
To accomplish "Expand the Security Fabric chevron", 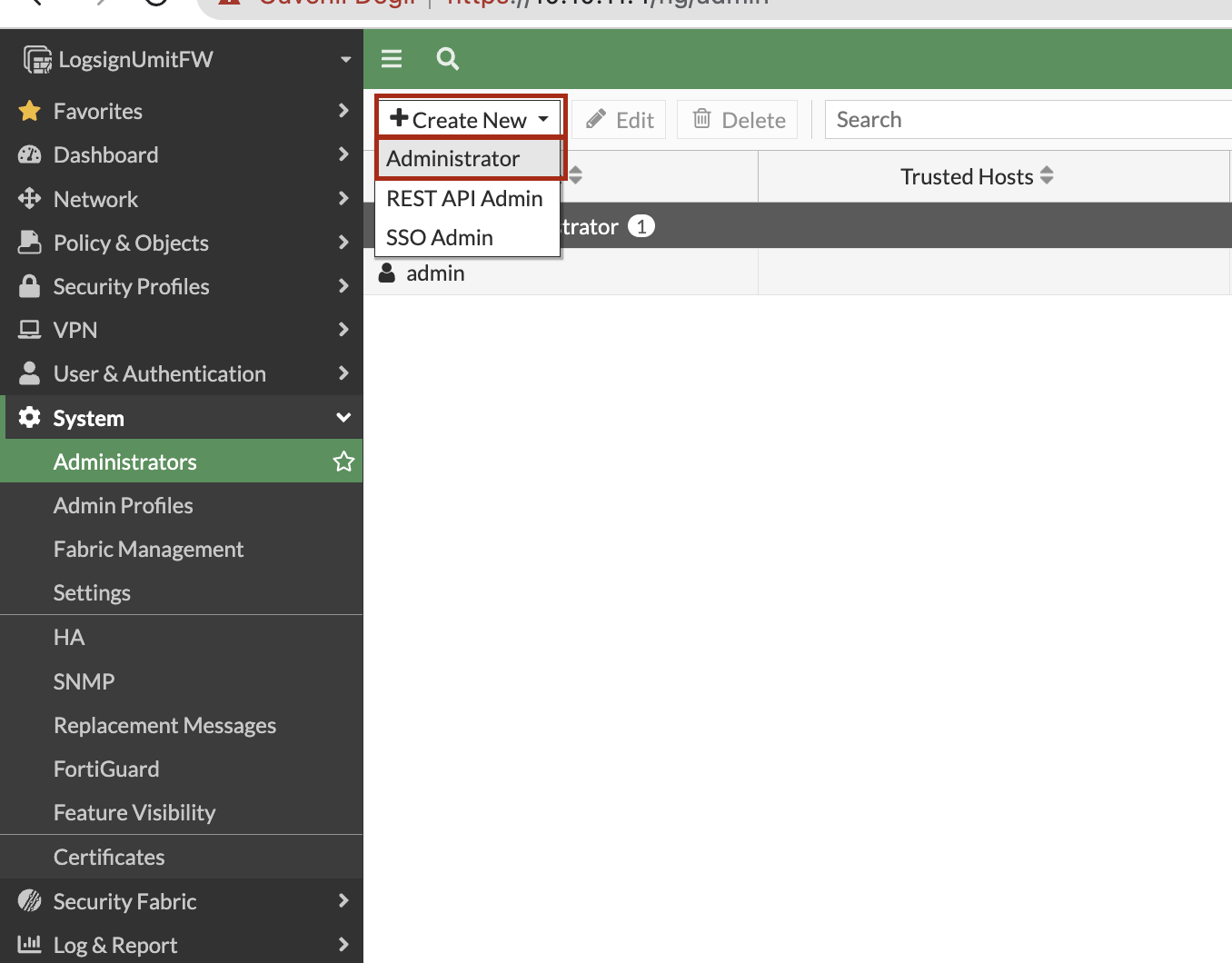I will 343,901.
